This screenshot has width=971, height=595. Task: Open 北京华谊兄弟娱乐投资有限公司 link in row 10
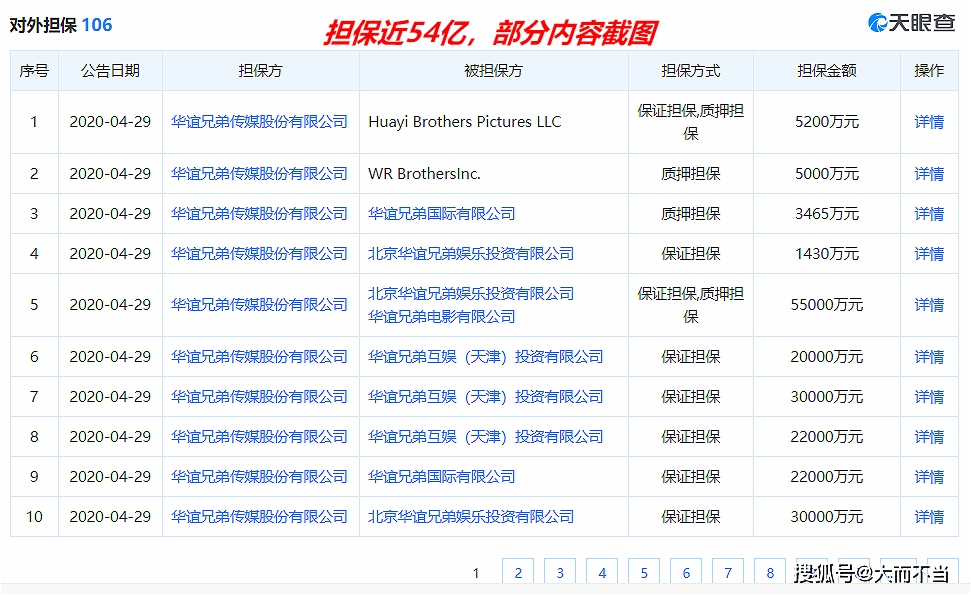471,517
